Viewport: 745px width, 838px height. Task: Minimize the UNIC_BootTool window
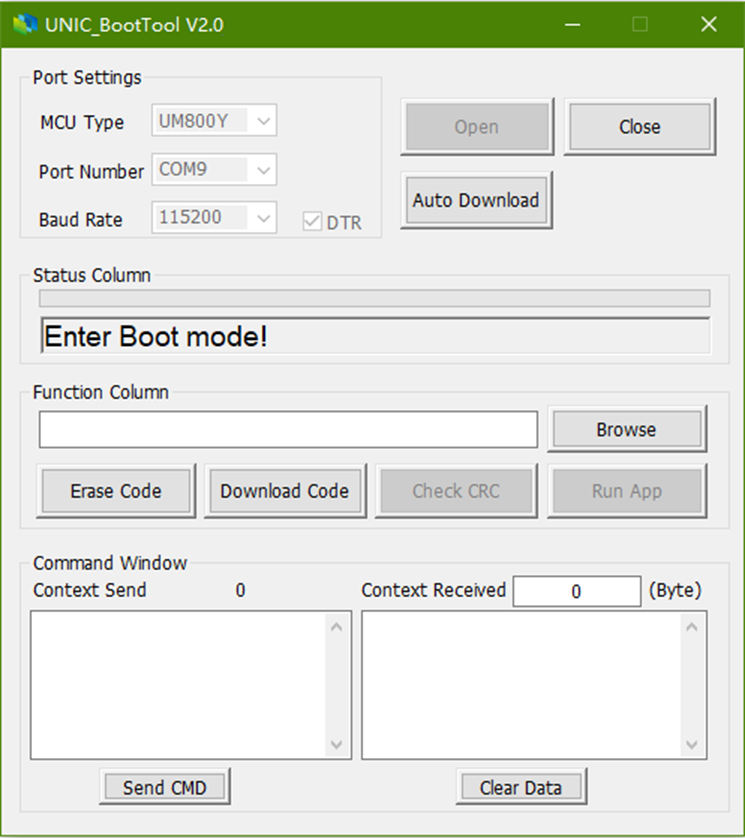coord(573,25)
